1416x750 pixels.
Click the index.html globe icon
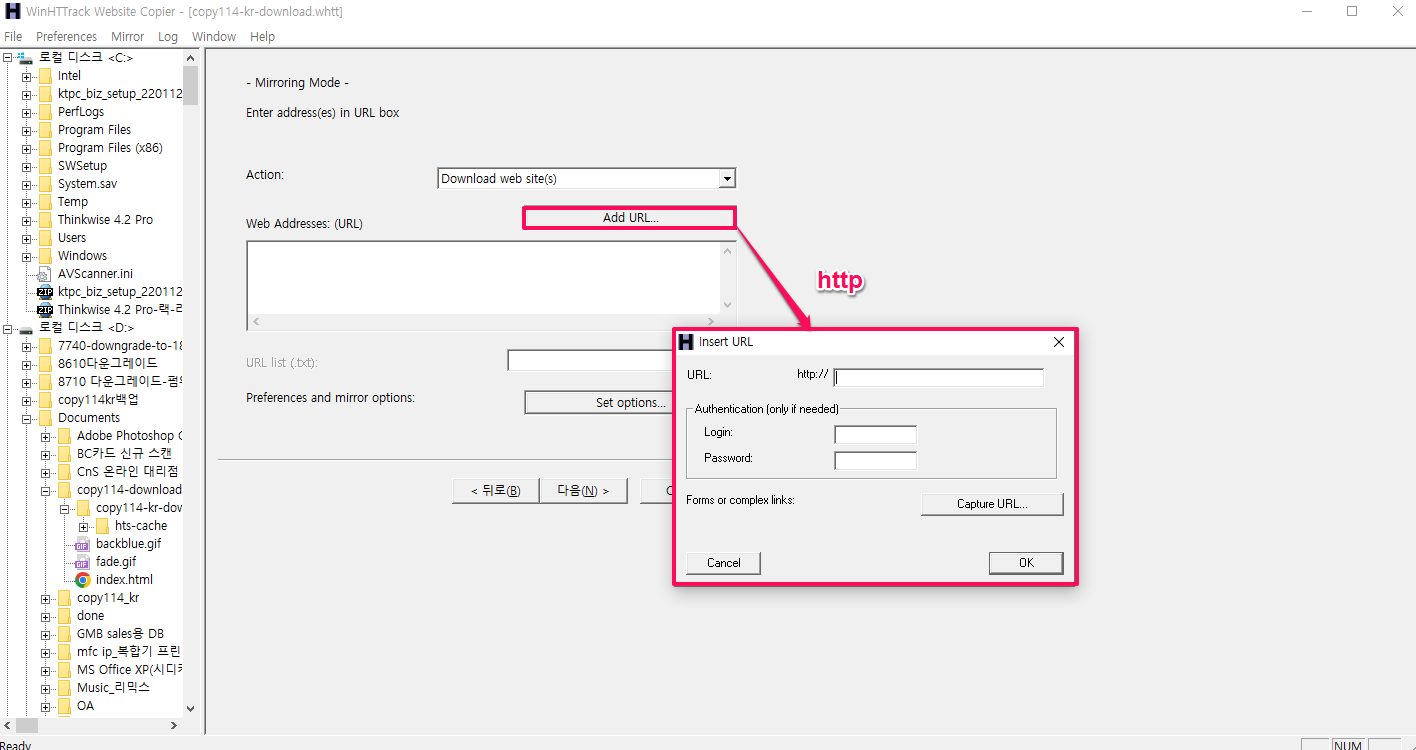click(81, 579)
